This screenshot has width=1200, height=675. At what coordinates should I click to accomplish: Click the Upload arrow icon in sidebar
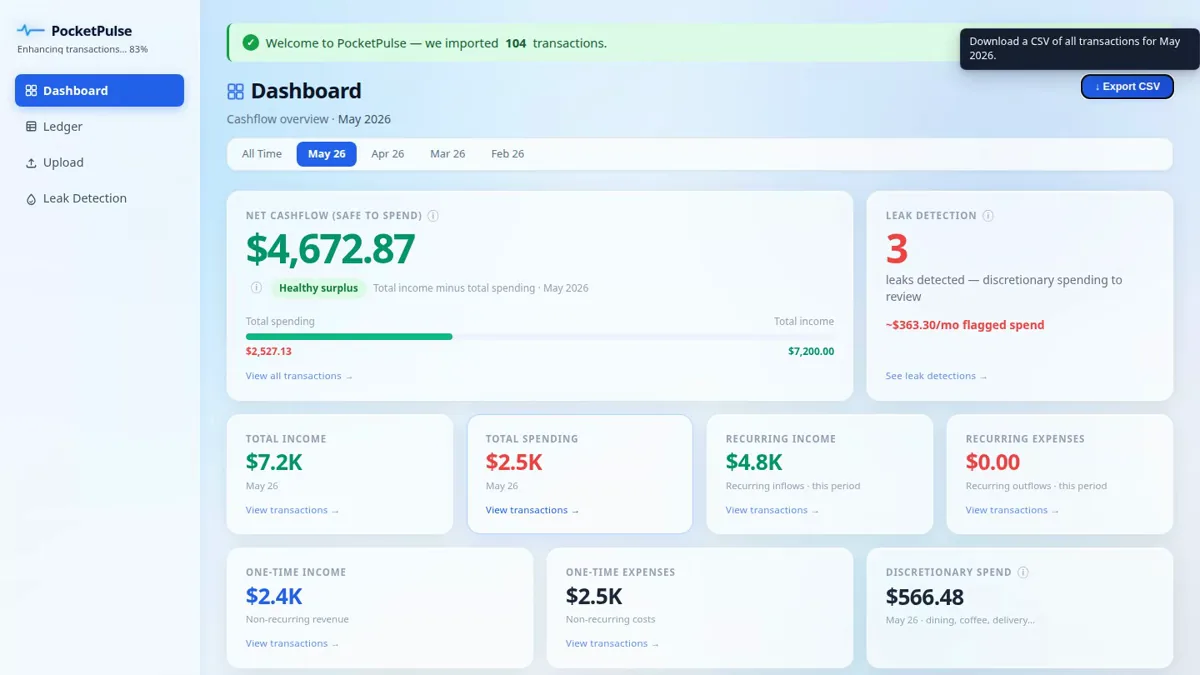(31, 163)
